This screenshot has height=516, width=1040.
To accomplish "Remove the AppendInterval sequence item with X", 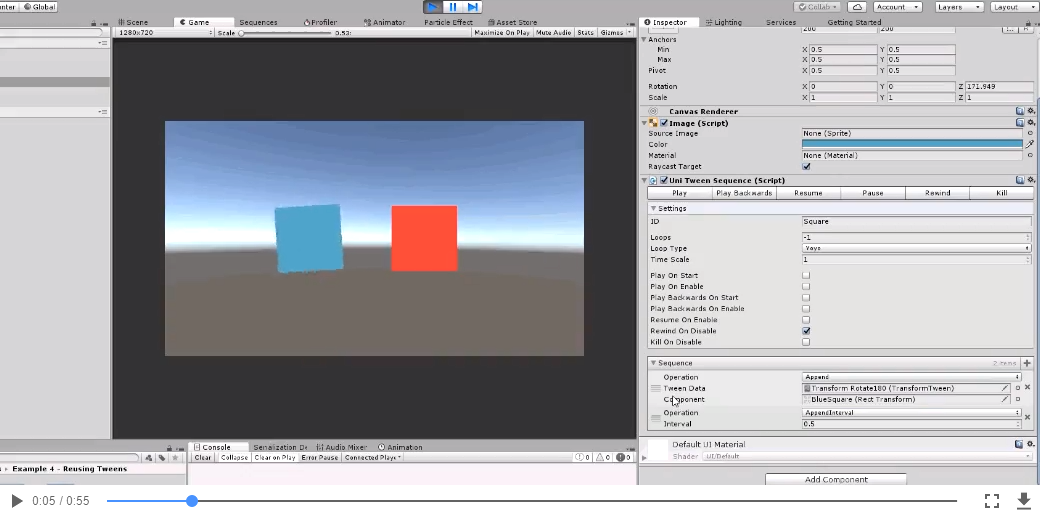I will coord(1027,417).
